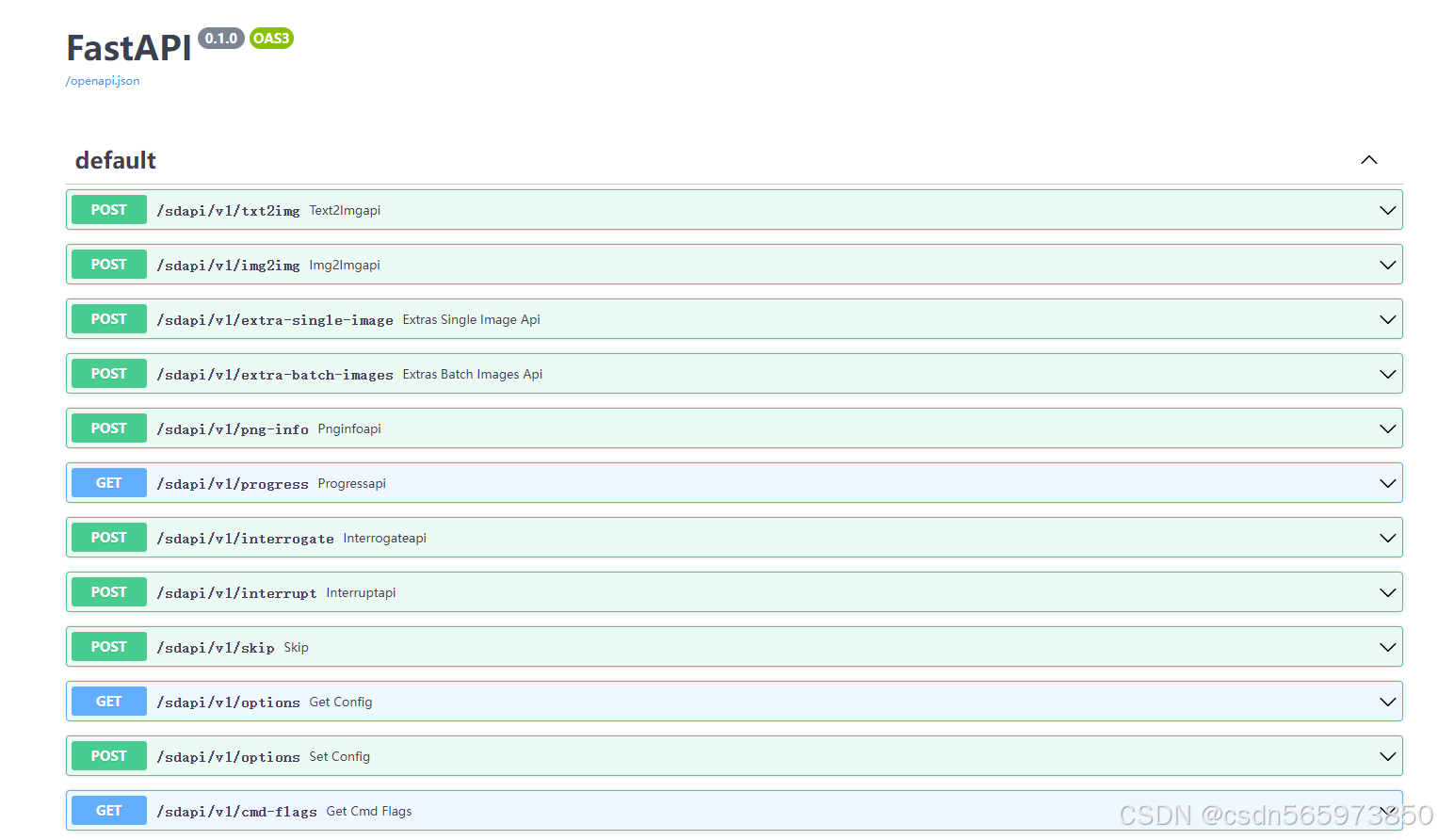Expand the interrupt endpoint arrow
The width and height of the screenshot is (1437, 840).
tap(1387, 592)
